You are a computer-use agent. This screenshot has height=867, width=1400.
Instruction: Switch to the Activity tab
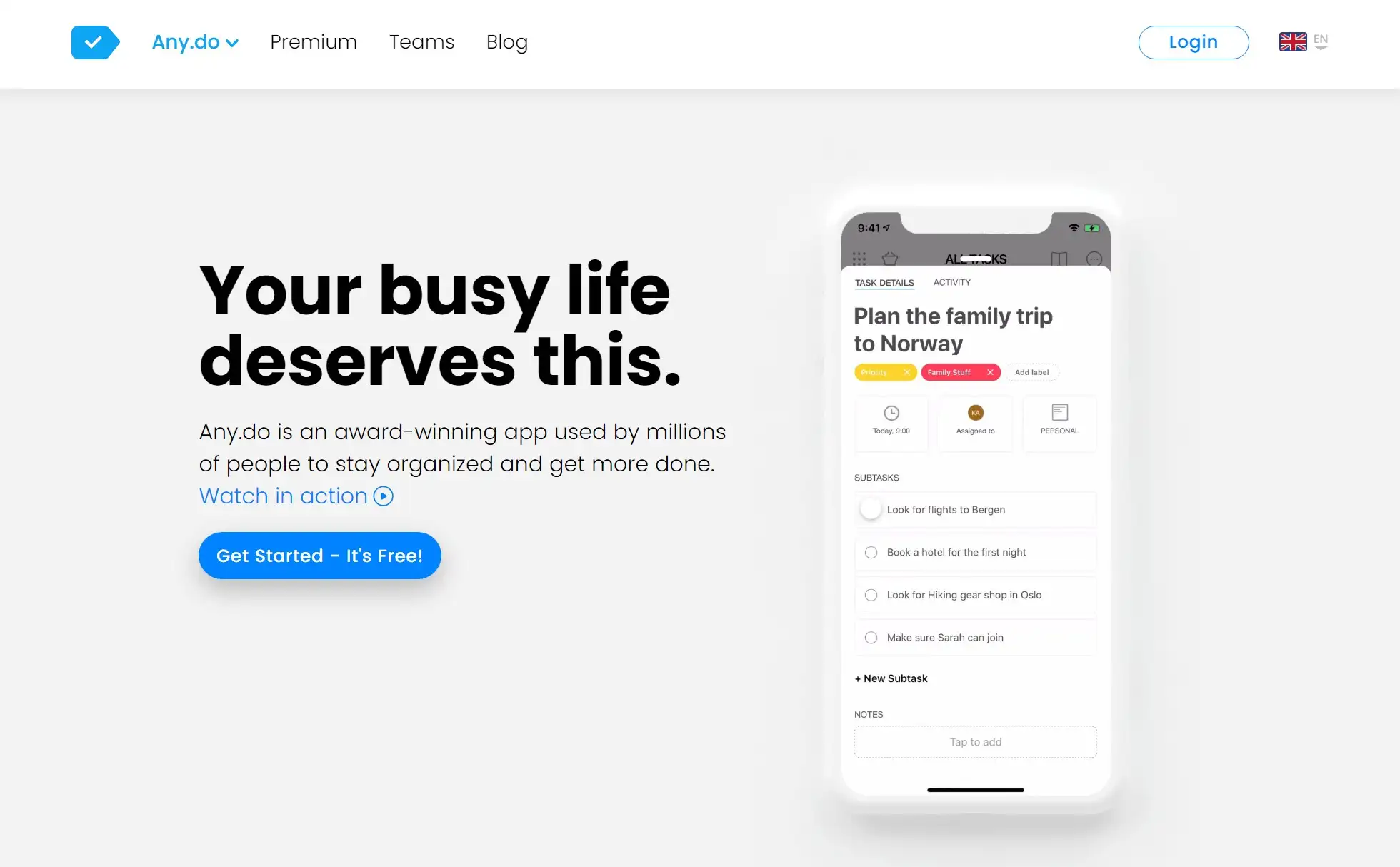(x=951, y=281)
